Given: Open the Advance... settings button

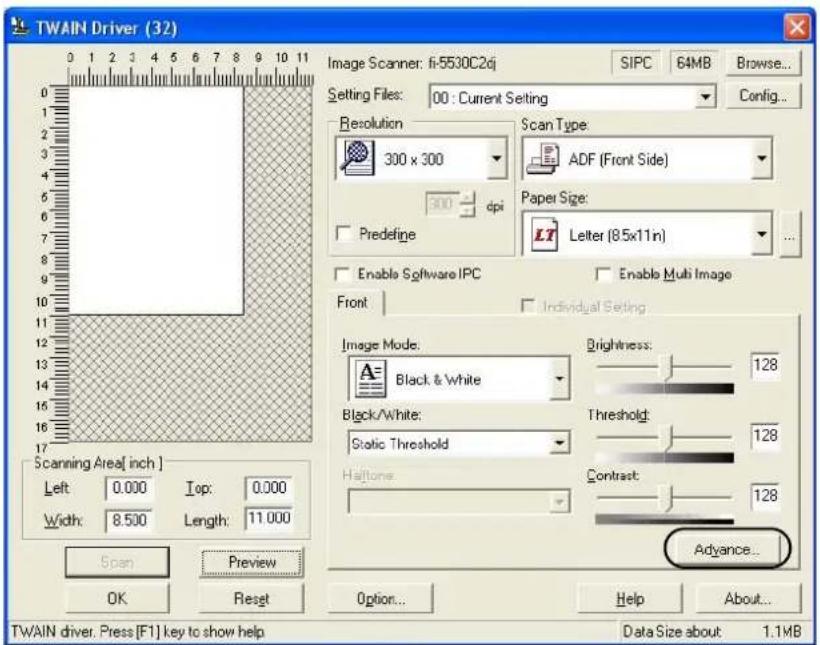Looking at the screenshot, I should [727, 549].
